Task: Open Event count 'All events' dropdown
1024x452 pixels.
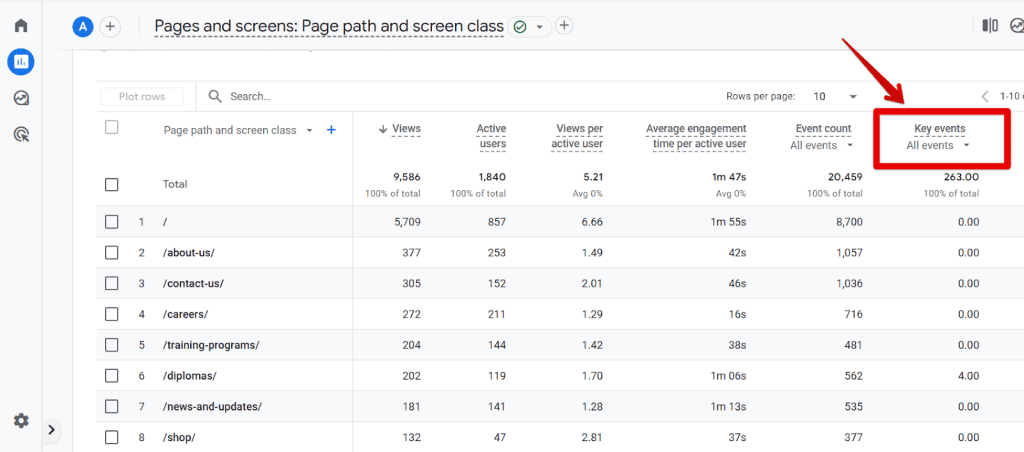Action: pyautogui.click(x=822, y=145)
